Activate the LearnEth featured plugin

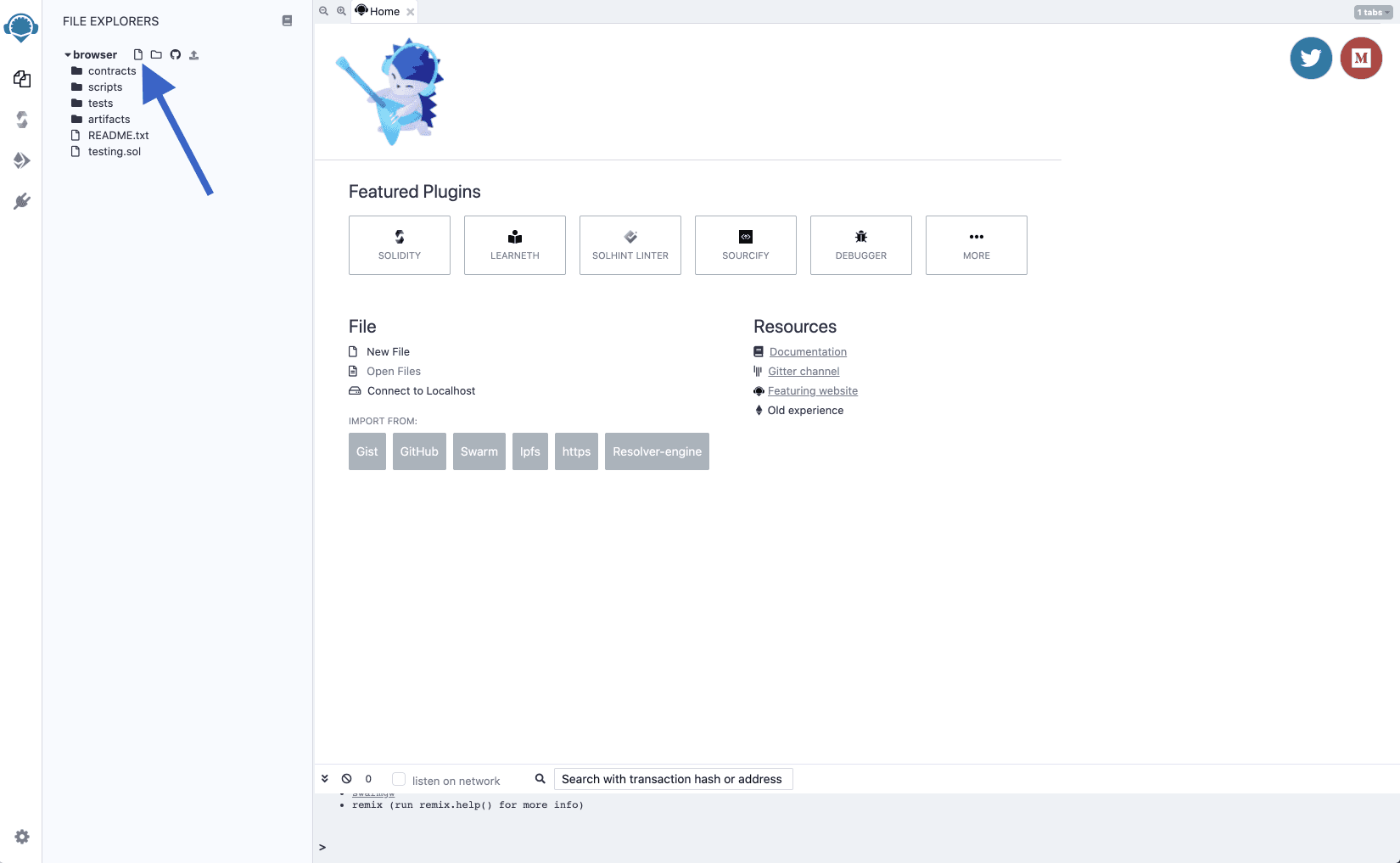tap(515, 245)
